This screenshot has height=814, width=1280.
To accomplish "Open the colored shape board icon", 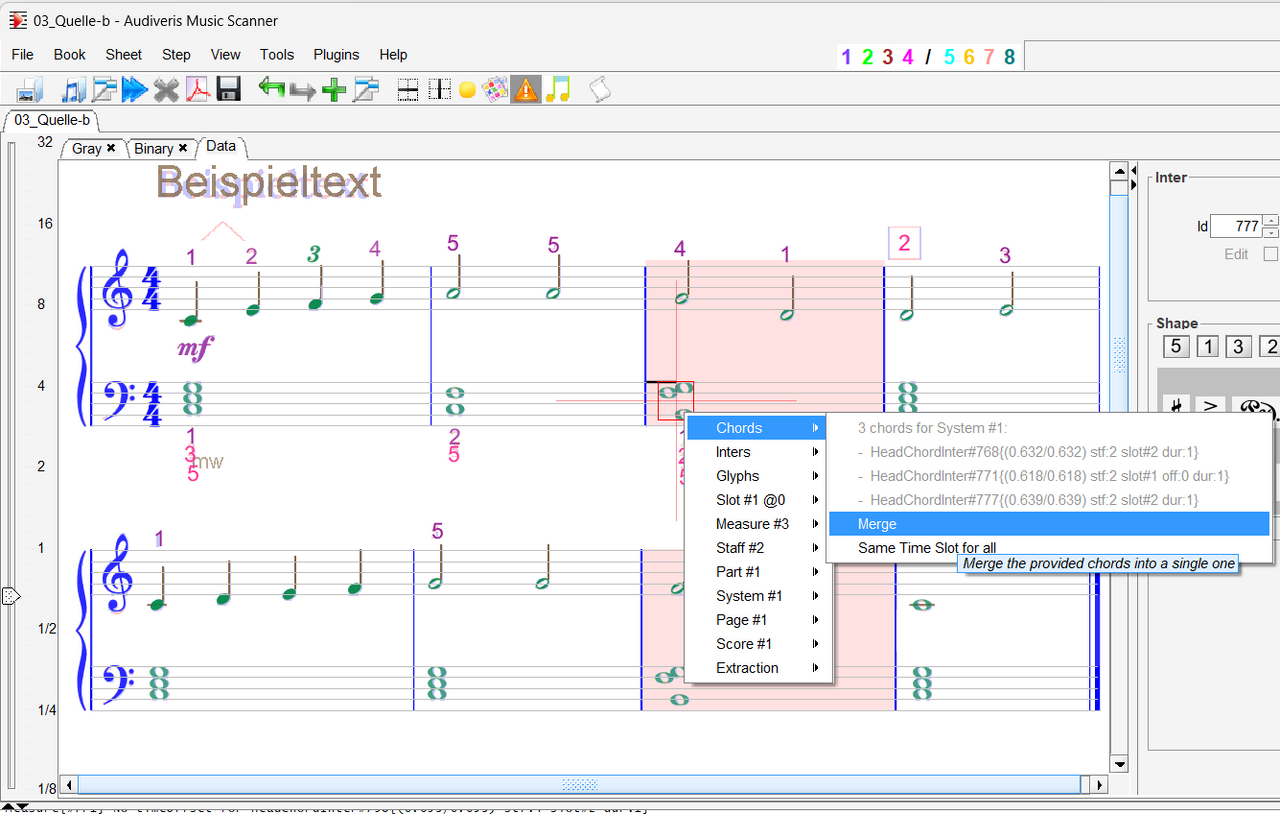I will [x=495, y=89].
